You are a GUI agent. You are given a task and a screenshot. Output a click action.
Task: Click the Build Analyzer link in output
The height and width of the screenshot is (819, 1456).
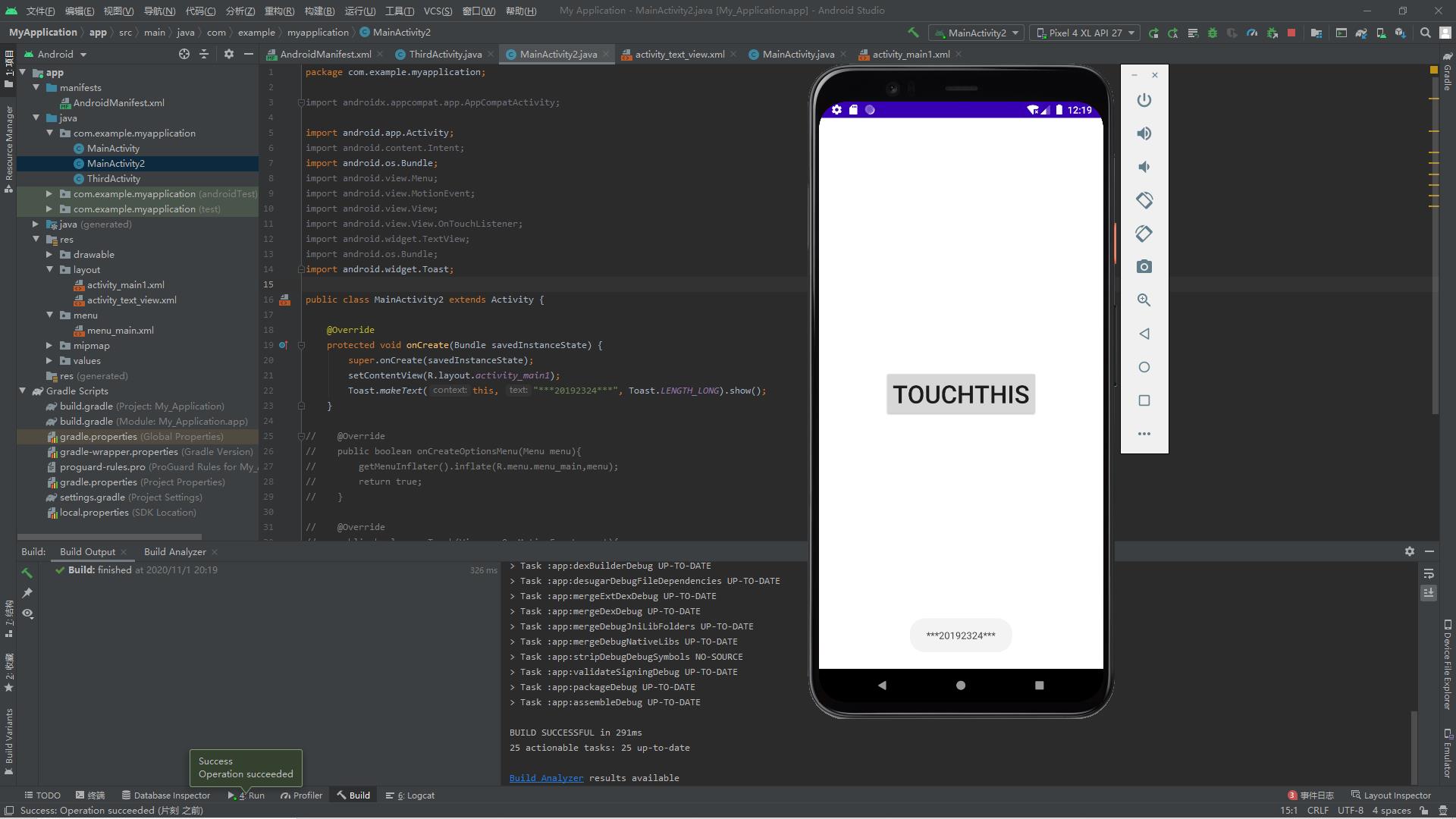546,778
